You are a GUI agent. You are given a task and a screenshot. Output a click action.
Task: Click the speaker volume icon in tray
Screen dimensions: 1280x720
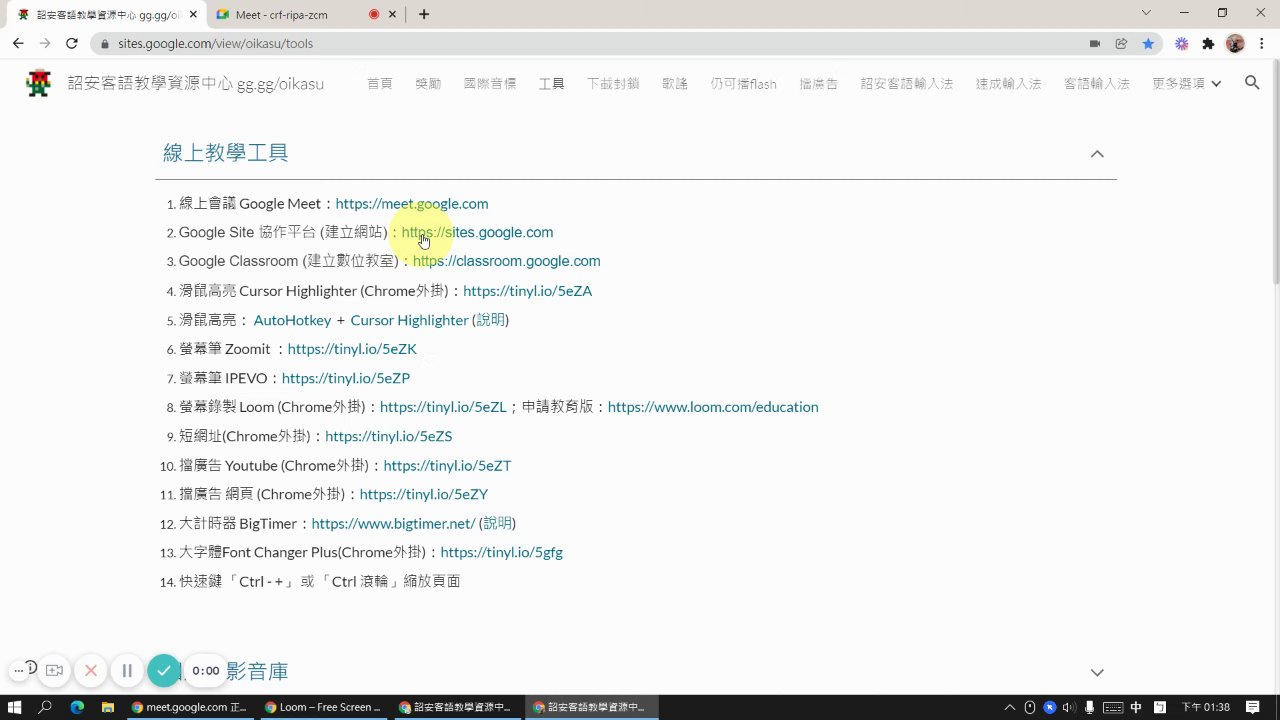1070,707
